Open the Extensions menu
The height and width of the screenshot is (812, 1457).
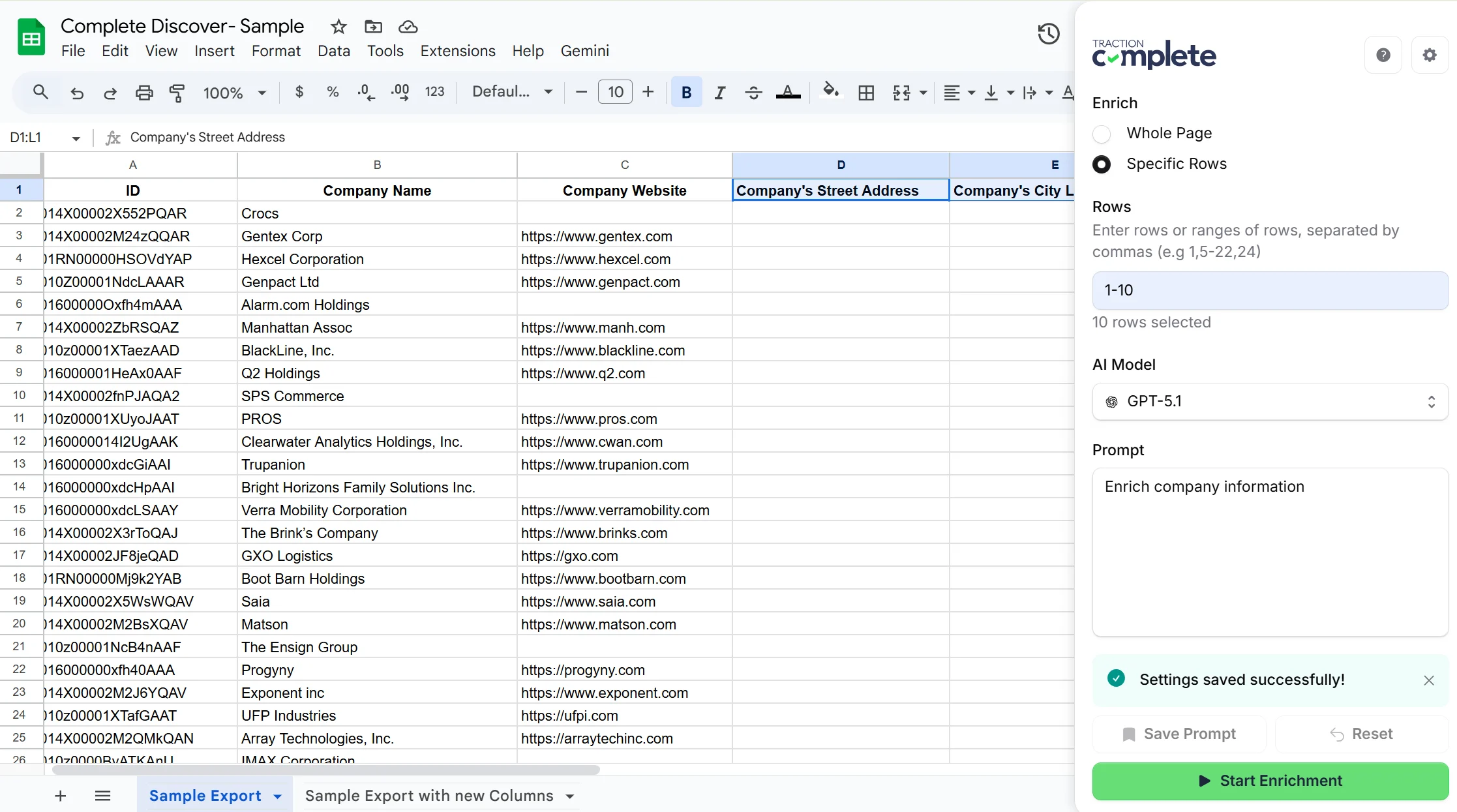point(457,51)
